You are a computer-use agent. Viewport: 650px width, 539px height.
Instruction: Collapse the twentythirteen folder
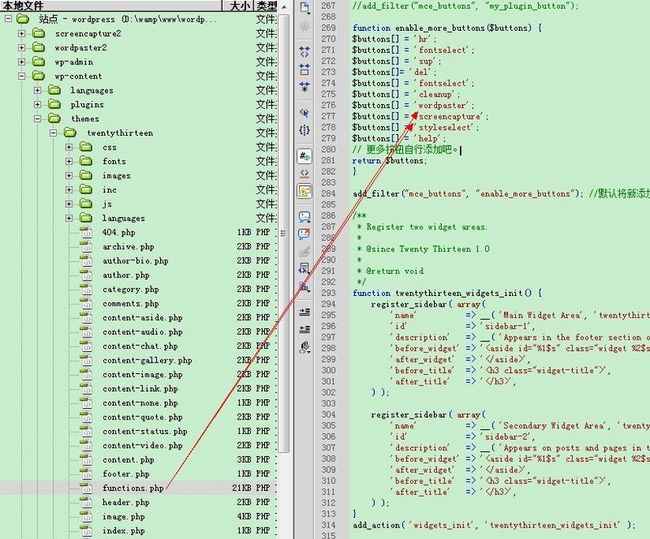pos(53,133)
